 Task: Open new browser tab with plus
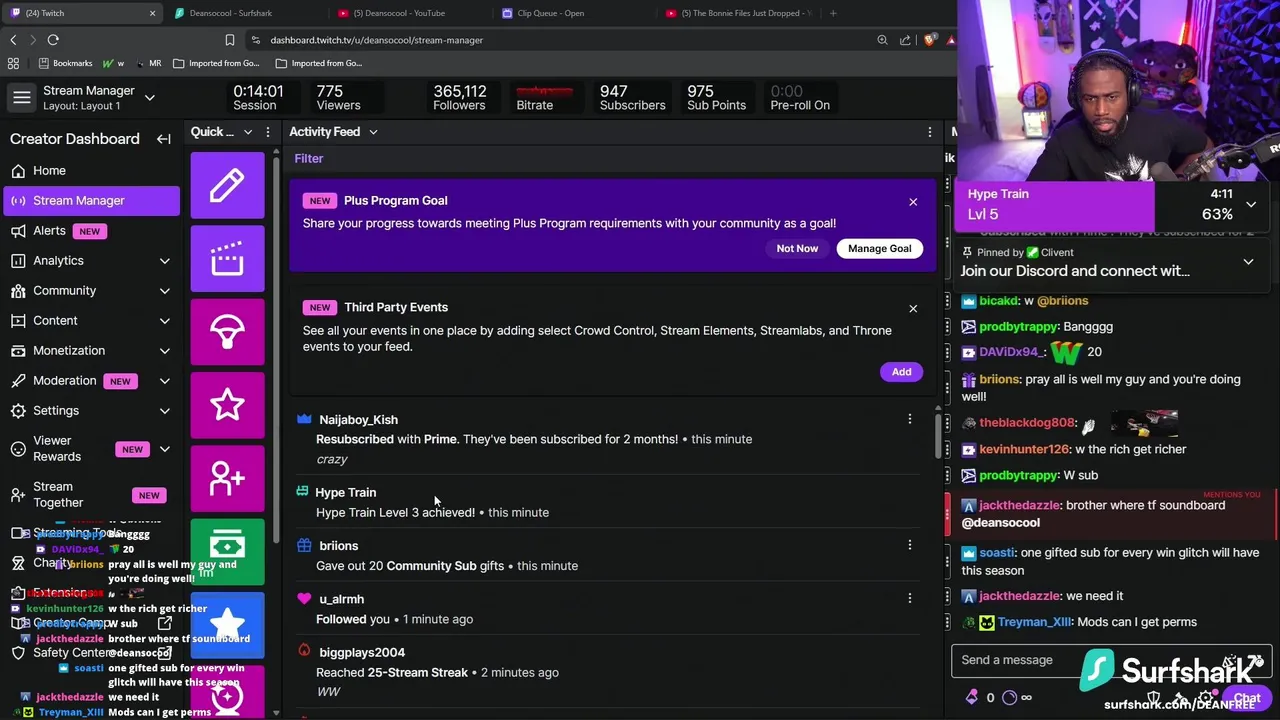pos(833,13)
